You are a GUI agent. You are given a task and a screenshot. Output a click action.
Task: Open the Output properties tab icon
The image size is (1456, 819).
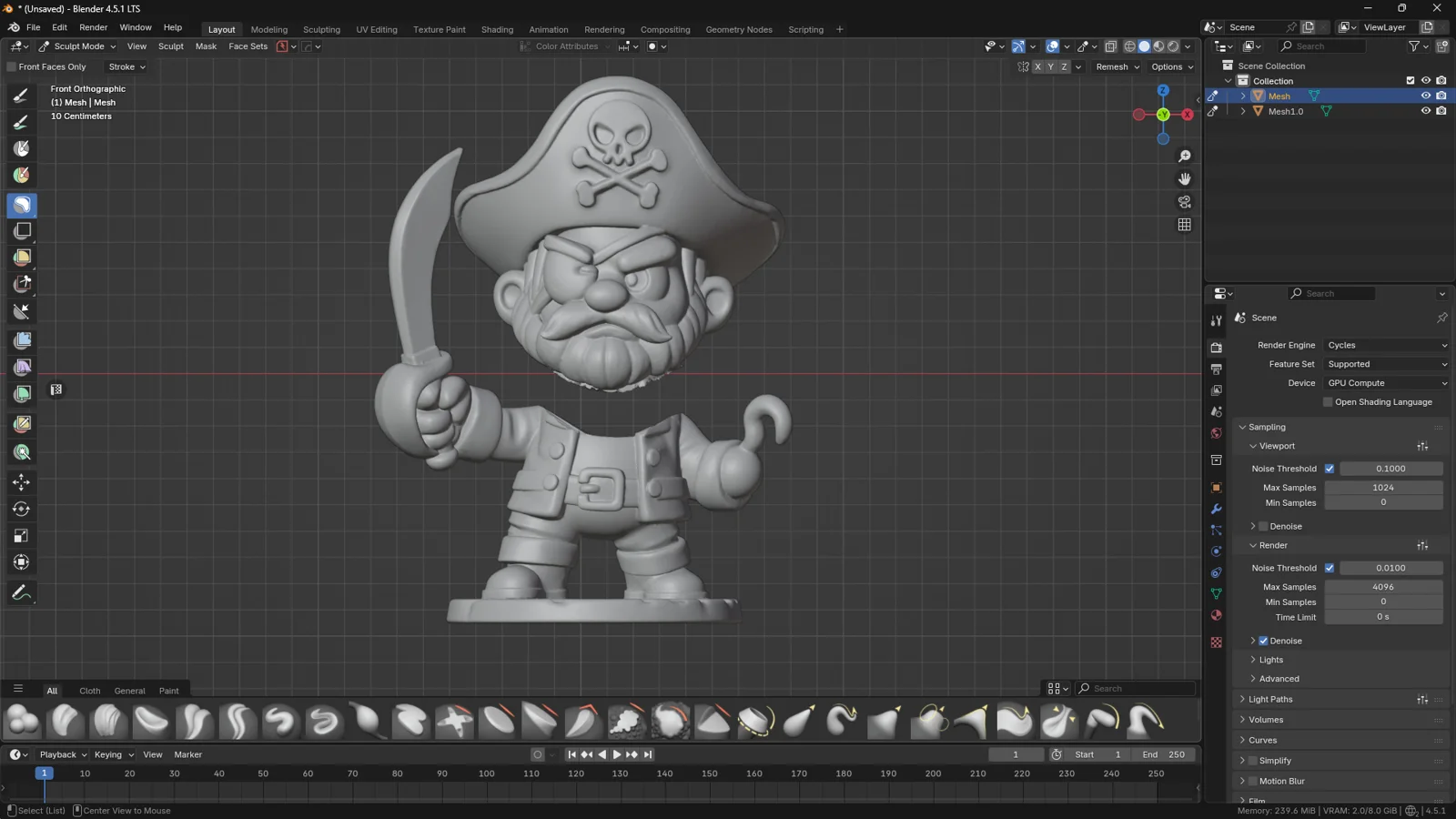tap(1217, 369)
